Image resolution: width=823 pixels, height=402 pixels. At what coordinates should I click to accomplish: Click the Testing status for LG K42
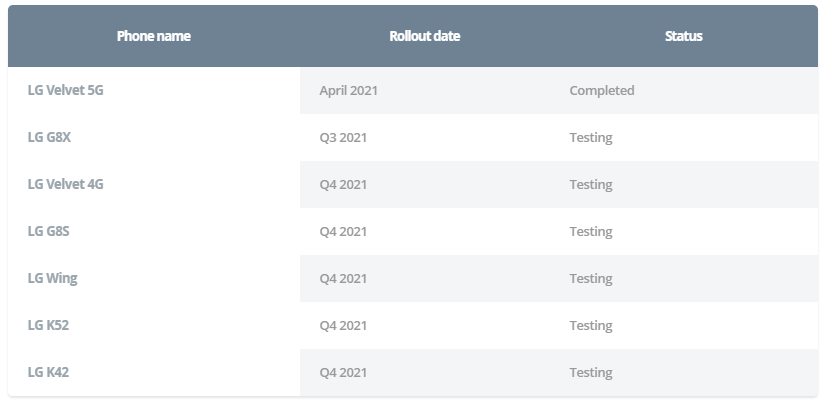[x=591, y=373]
